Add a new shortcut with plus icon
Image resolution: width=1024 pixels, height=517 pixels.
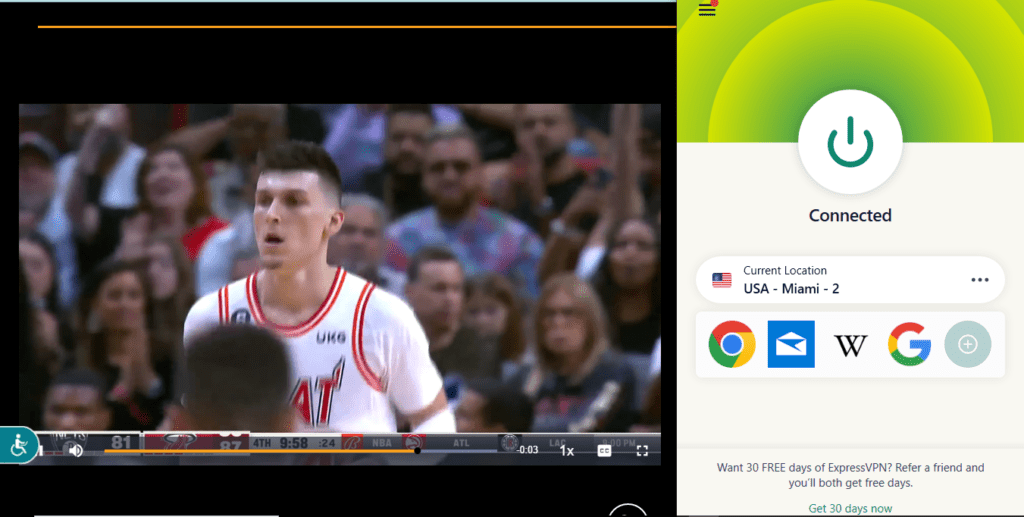pyautogui.click(x=967, y=345)
